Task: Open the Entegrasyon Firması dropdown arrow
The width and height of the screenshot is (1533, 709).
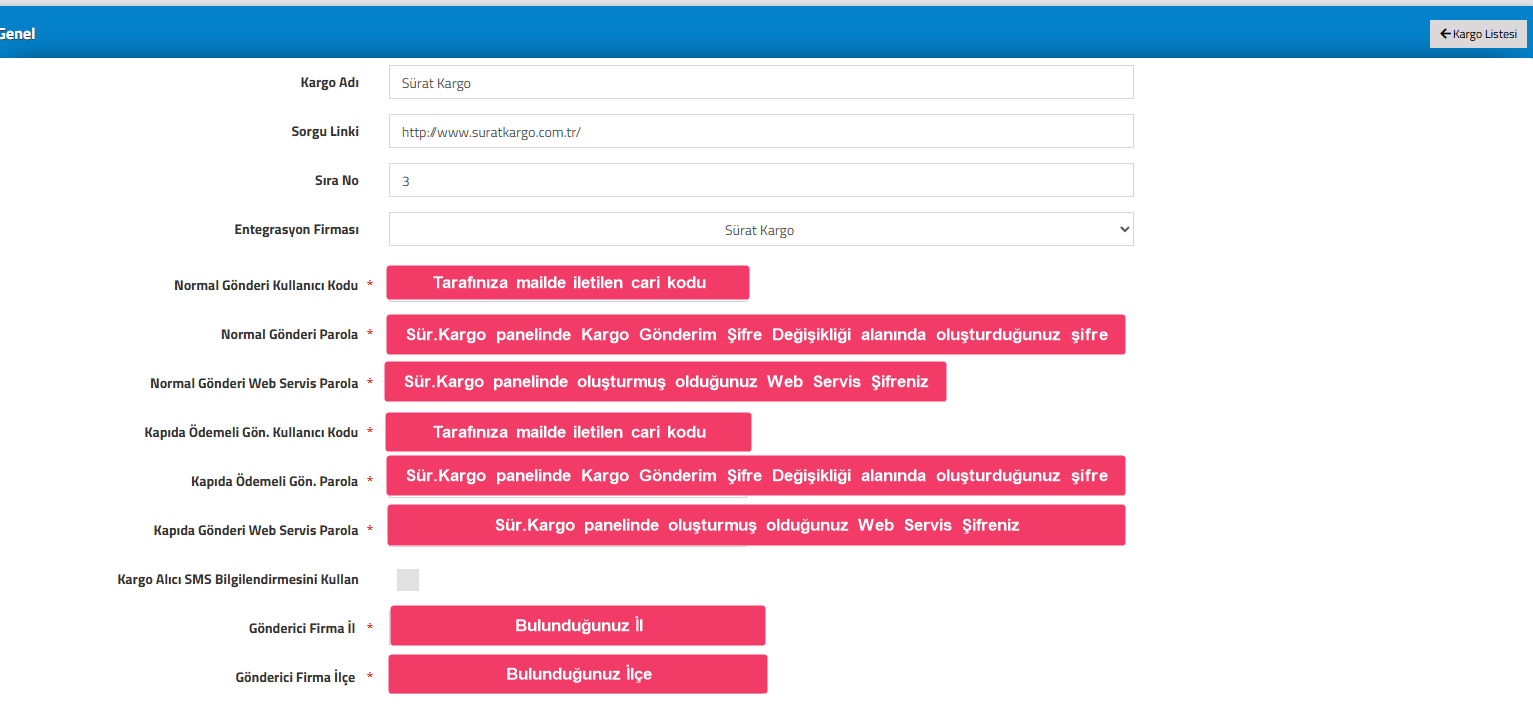Action: point(1124,230)
